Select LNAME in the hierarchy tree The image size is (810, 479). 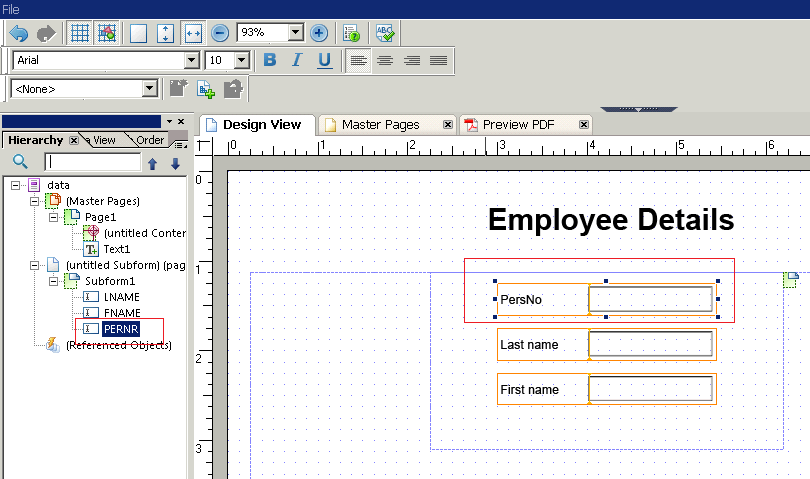120,297
